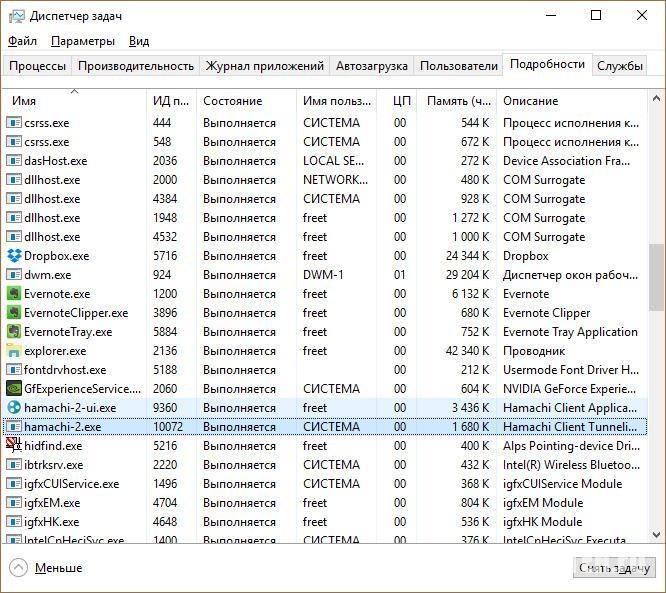Click the vertical scrollbar thumb
The image size is (666, 593).
(x=656, y=277)
